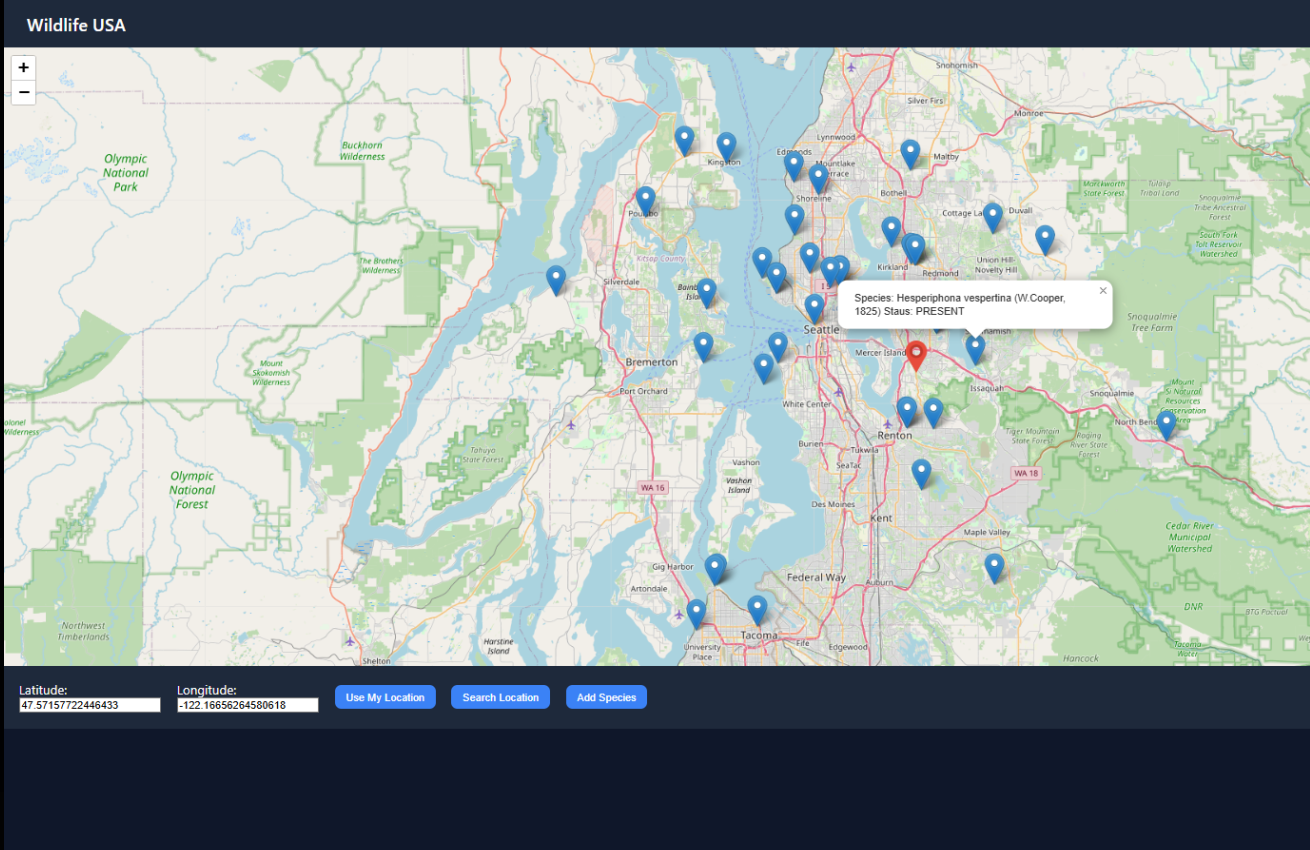Screen dimensions: 1310x850
Task: Select the red location marker near Mercer Island
Action: (x=916, y=355)
